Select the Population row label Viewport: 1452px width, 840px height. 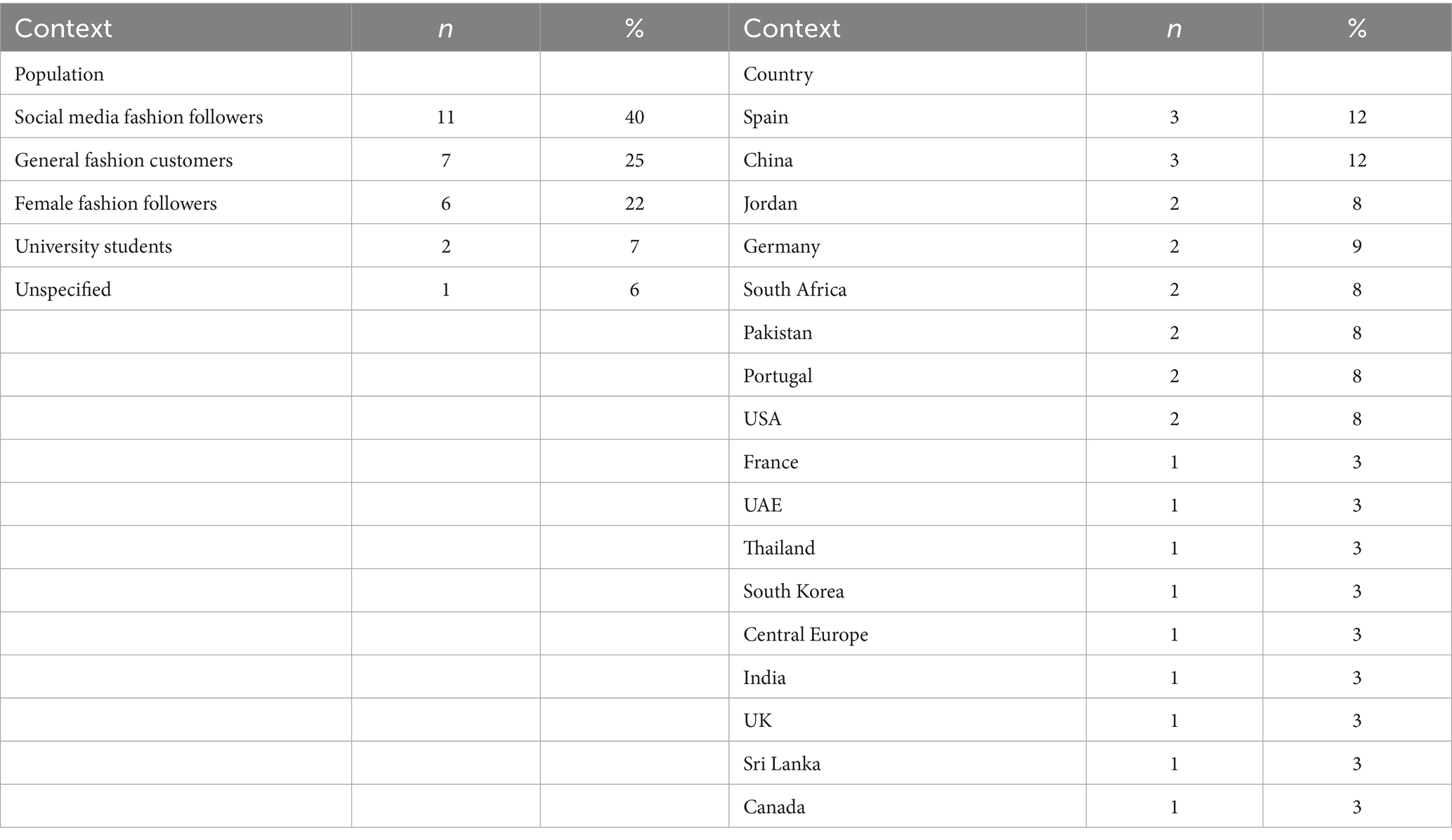[59, 74]
